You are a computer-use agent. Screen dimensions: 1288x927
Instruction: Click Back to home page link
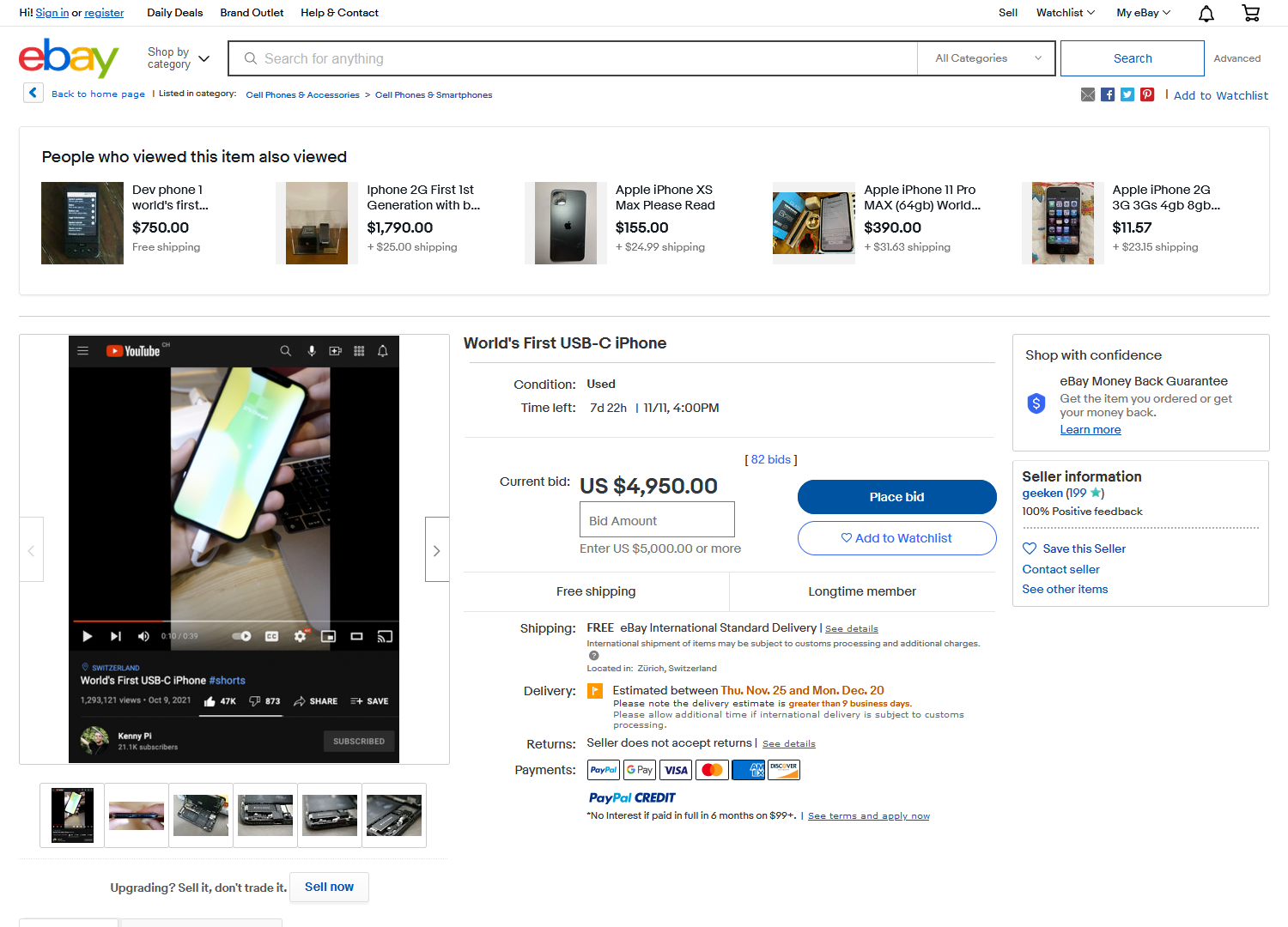coord(98,94)
